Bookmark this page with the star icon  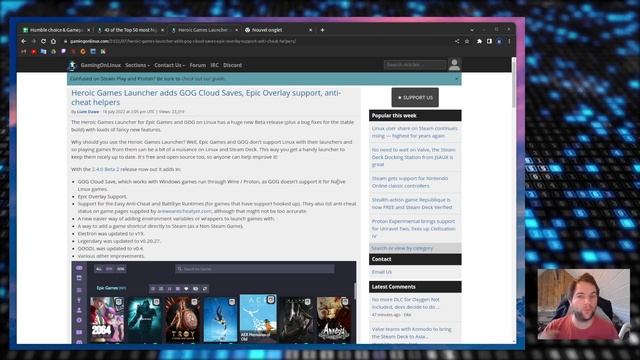tap(467, 41)
